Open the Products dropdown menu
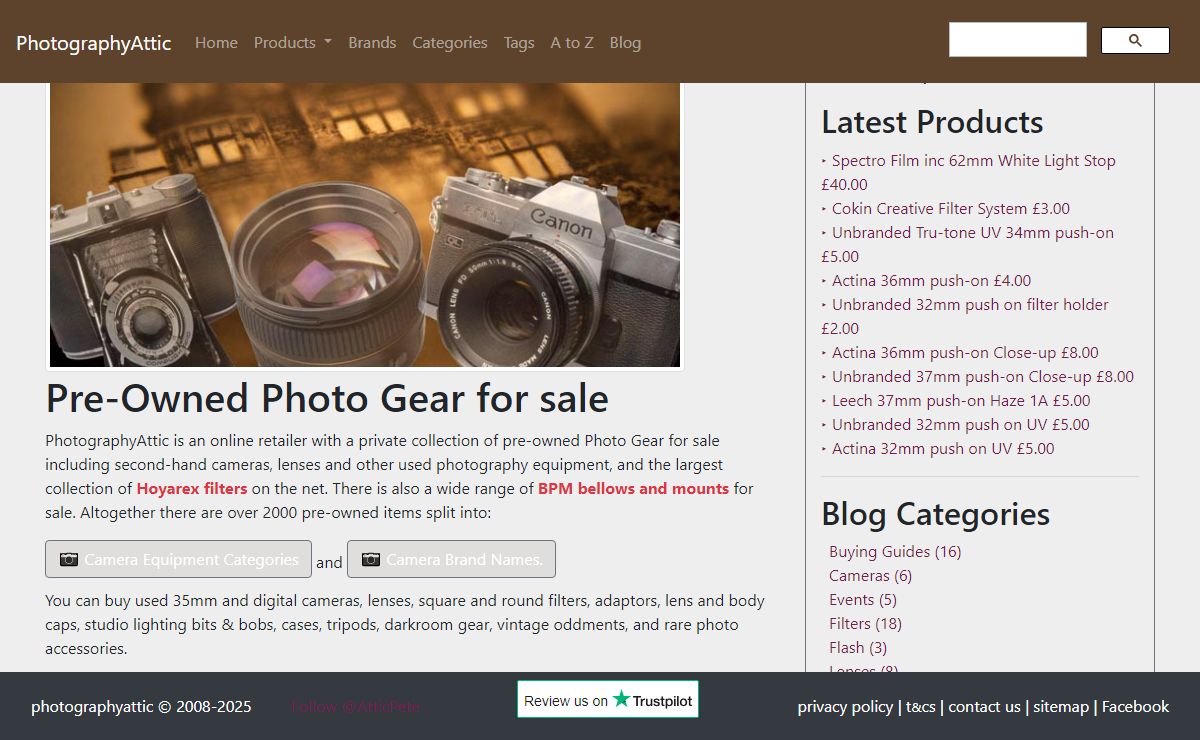The image size is (1200, 740). (292, 42)
